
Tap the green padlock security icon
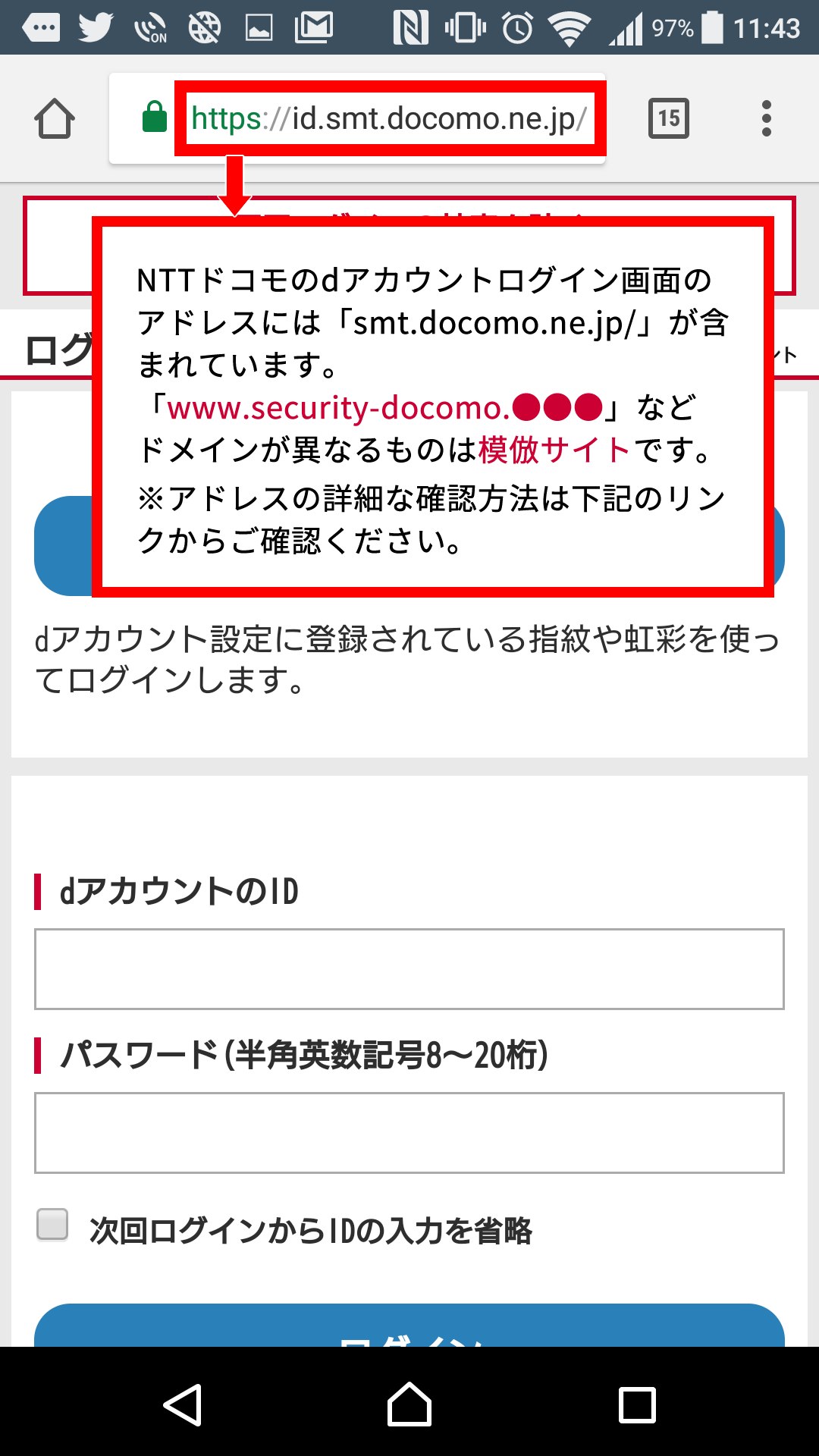click(155, 118)
